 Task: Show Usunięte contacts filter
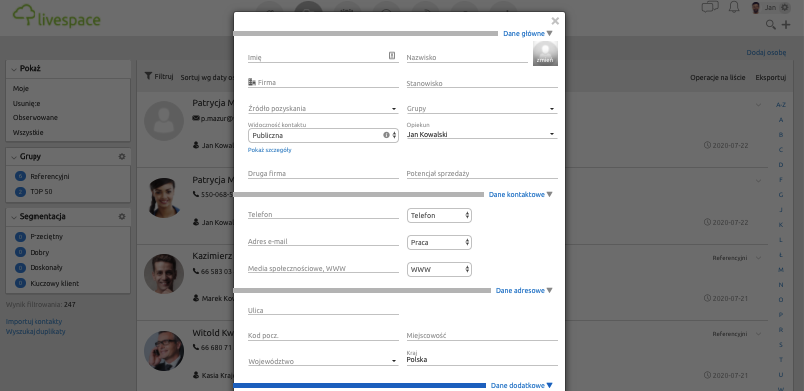[x=27, y=104]
